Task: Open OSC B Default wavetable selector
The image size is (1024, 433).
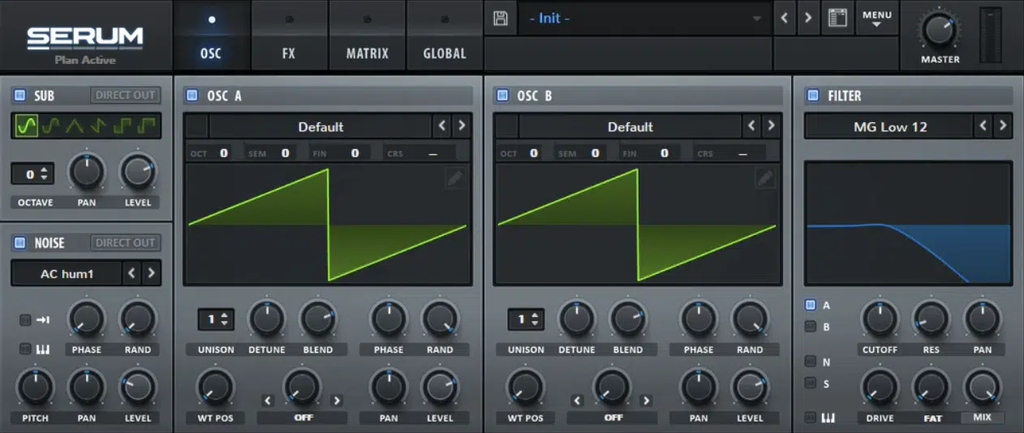Action: 630,127
